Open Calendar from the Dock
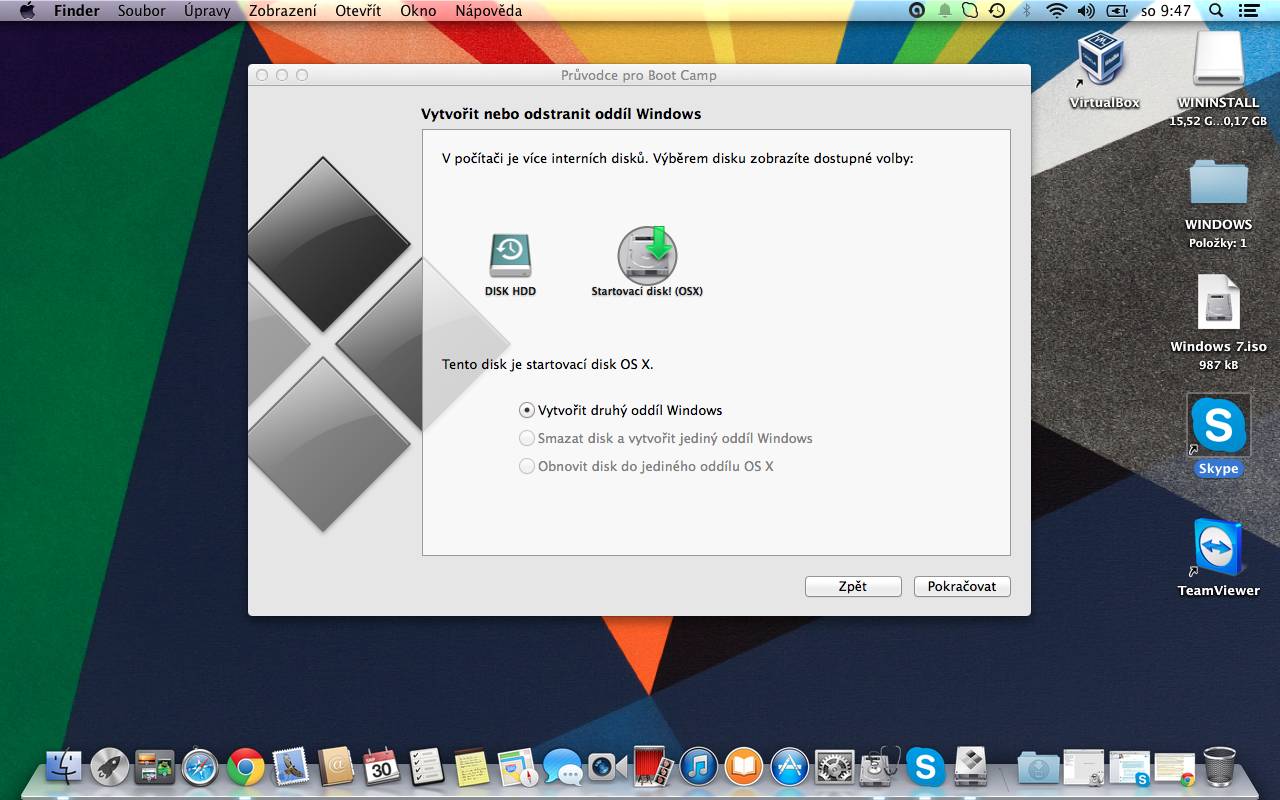This screenshot has height=800, width=1280. [381, 767]
